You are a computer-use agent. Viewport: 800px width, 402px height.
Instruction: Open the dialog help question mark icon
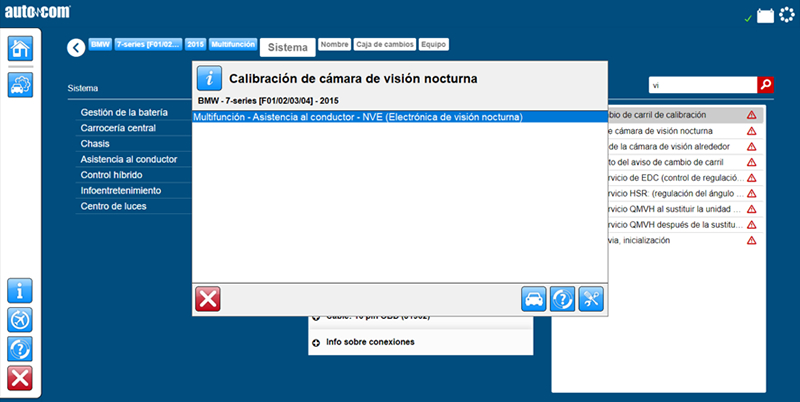pos(562,299)
